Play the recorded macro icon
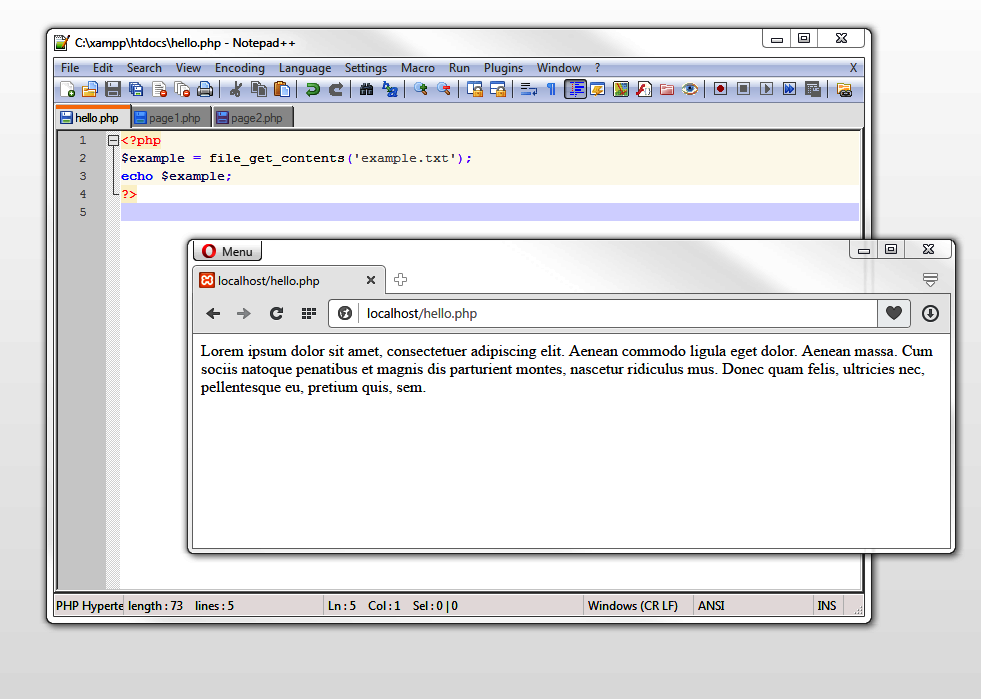Screen dimensions: 981x699 click(x=768, y=89)
